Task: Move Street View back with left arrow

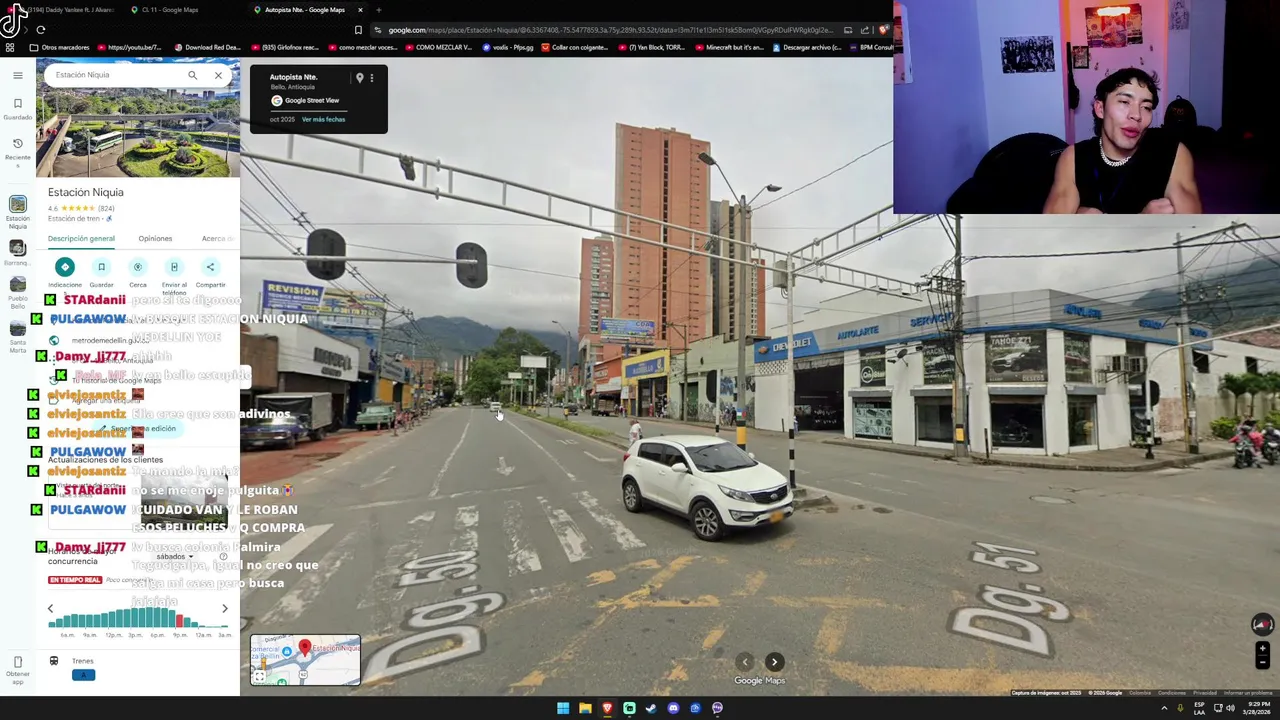Action: (744, 662)
